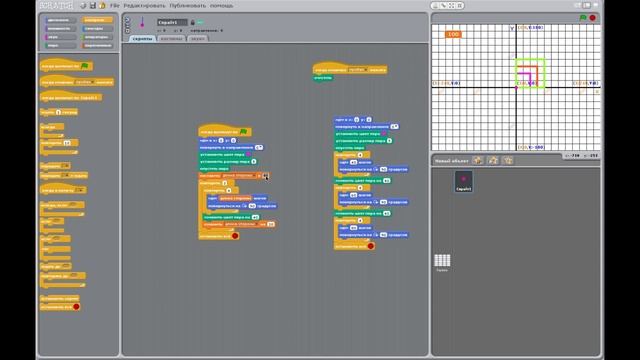
Task: Select the duplicate stamp tool
Action: coord(436,6)
